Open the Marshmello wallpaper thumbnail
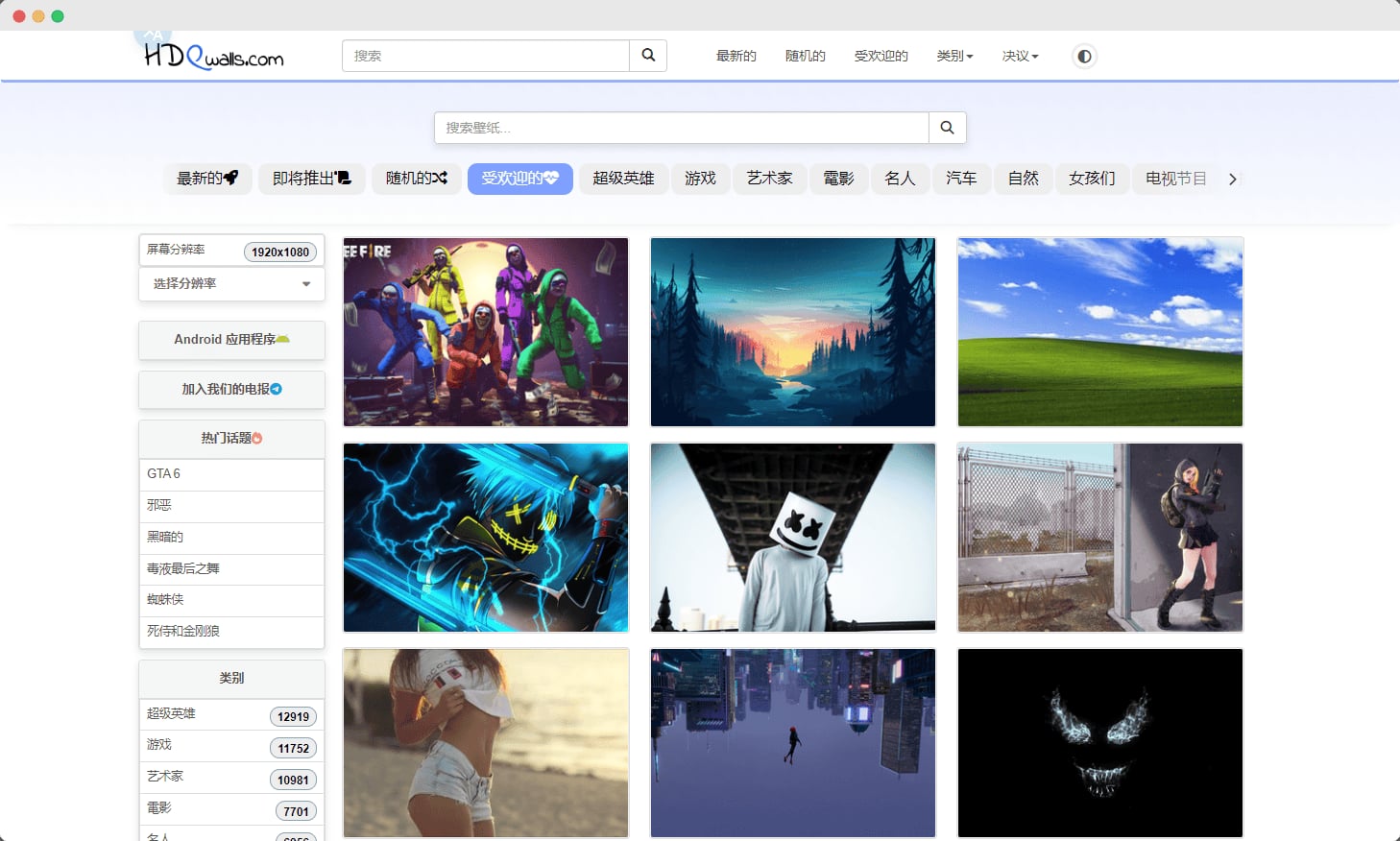 (x=792, y=538)
